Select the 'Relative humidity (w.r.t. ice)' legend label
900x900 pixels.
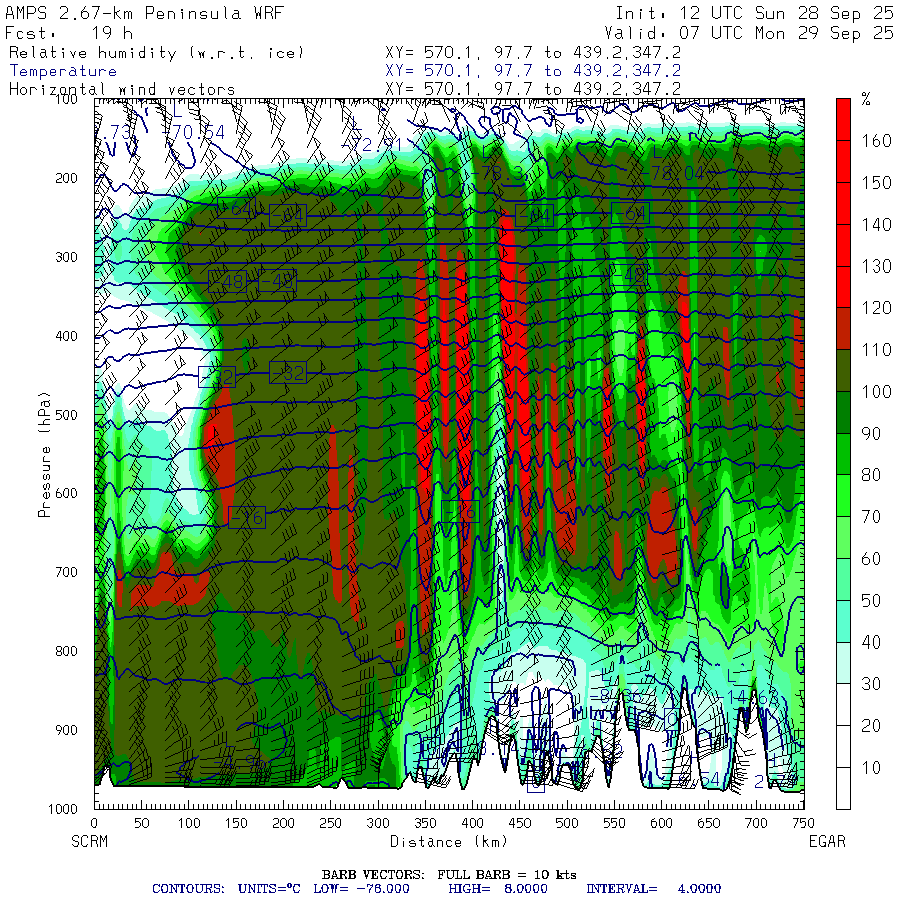(156, 53)
